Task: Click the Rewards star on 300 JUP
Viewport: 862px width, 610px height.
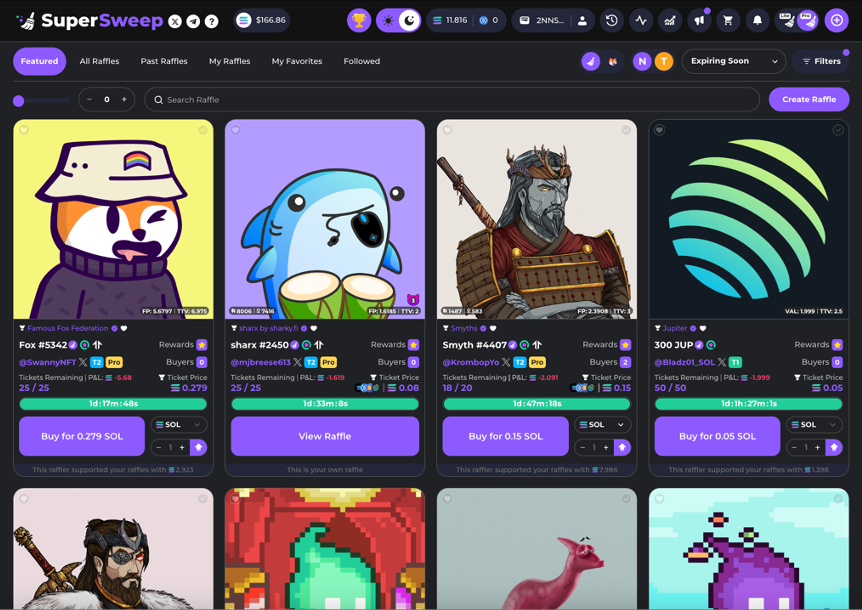Action: [837, 345]
